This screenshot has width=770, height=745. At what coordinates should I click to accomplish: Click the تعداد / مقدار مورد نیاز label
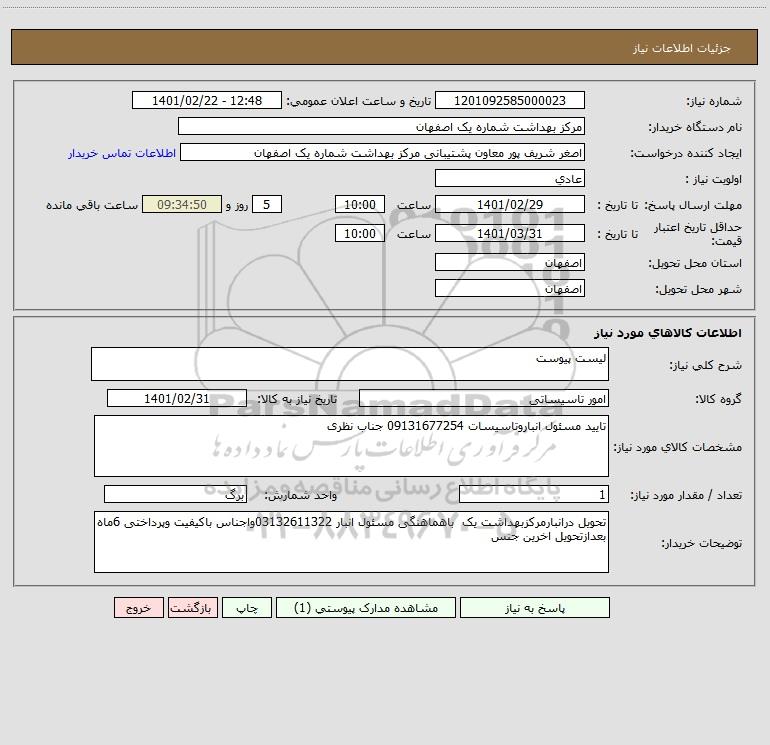click(x=686, y=496)
